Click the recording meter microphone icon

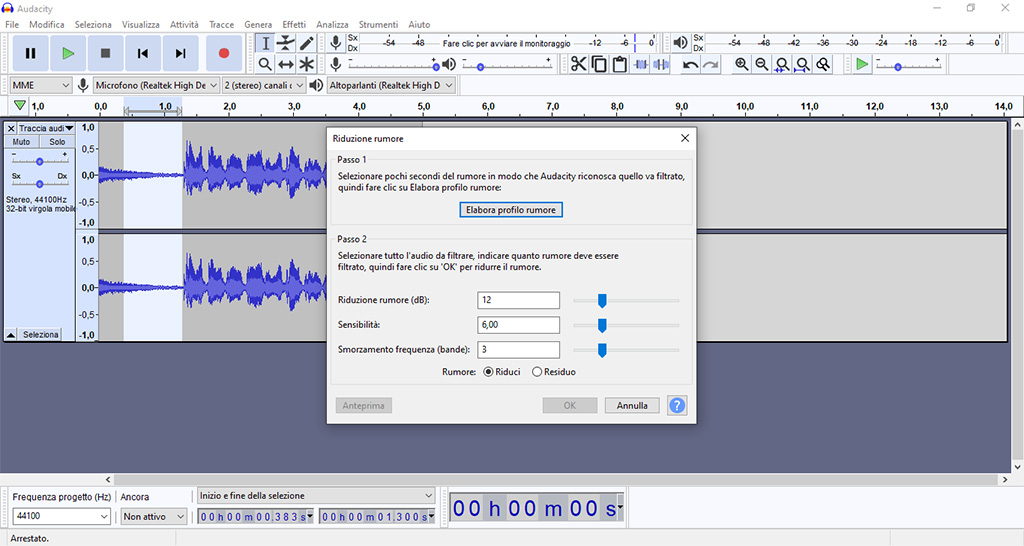336,42
